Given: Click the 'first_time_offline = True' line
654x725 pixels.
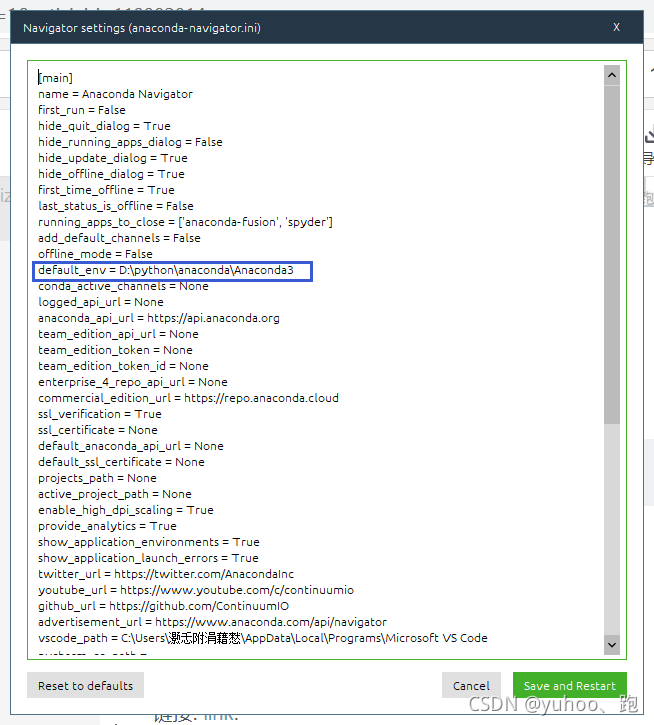Looking at the screenshot, I should pyautogui.click(x=106, y=190).
